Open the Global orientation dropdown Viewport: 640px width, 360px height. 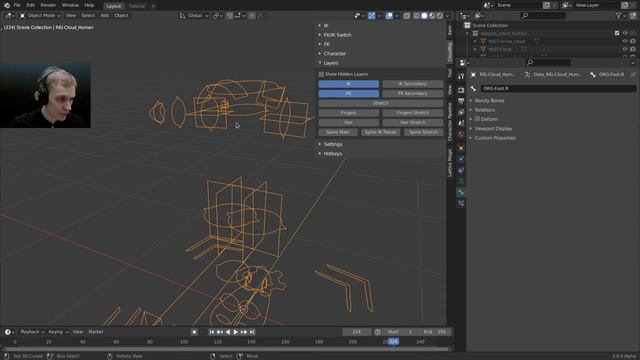[194, 16]
